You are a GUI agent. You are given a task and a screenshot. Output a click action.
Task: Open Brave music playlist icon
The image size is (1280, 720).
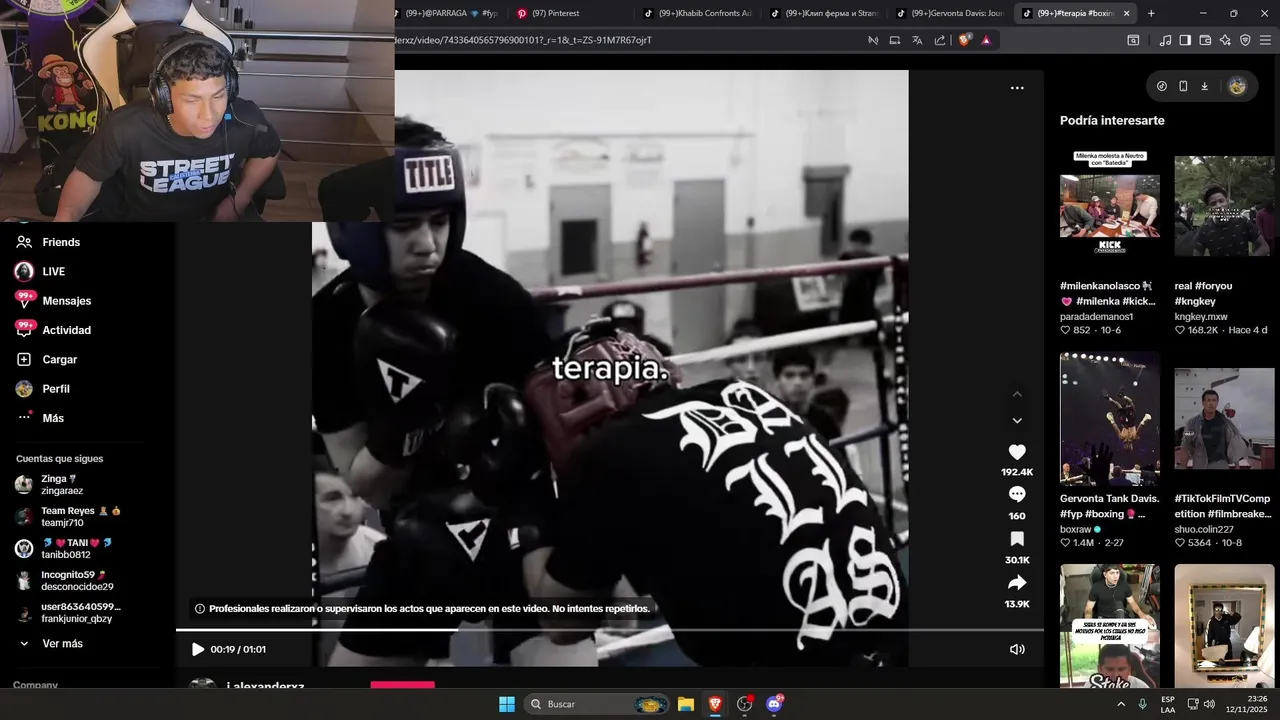tap(1165, 40)
